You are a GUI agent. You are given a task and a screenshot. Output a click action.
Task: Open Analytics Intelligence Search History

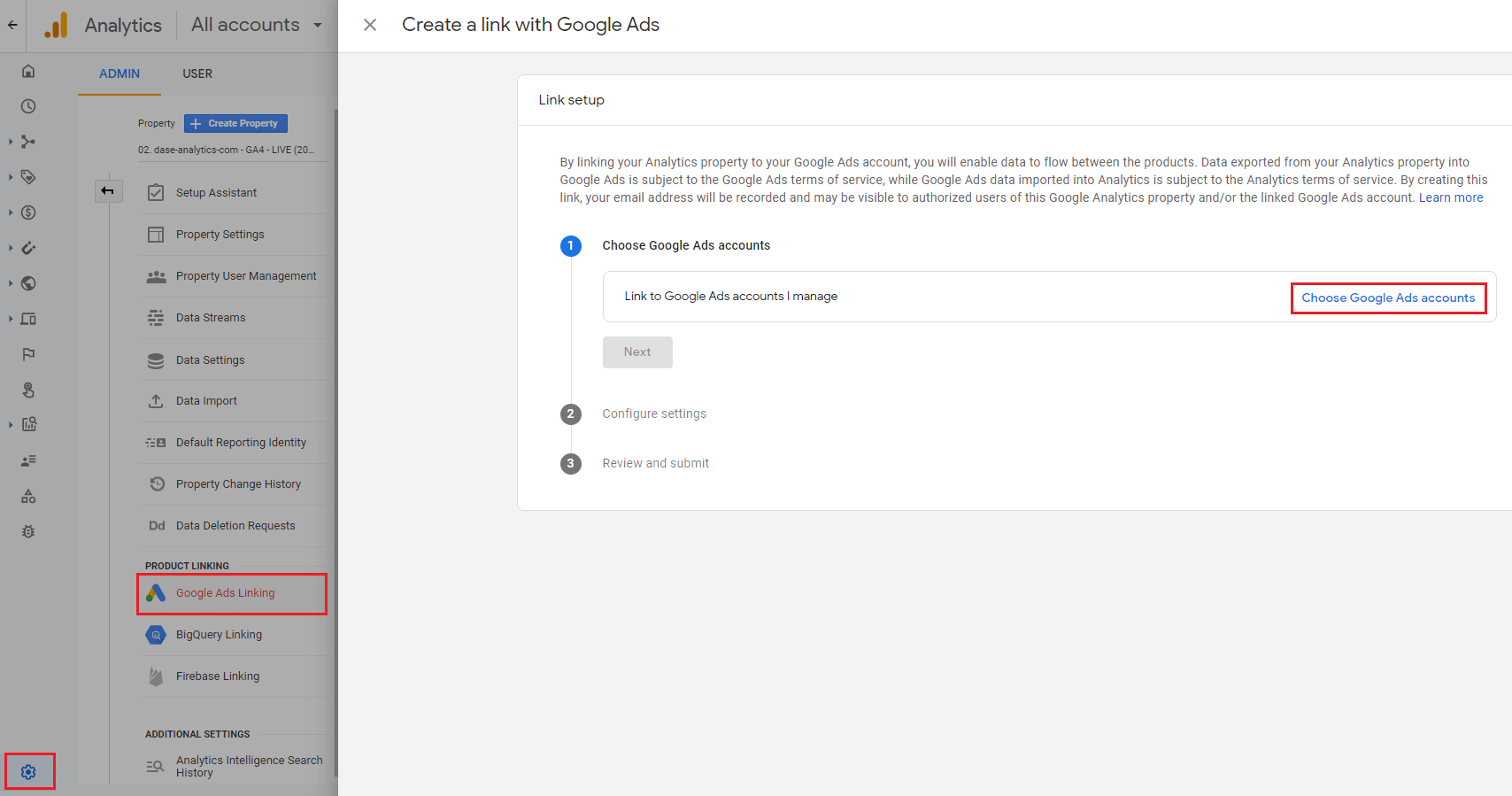click(233, 767)
